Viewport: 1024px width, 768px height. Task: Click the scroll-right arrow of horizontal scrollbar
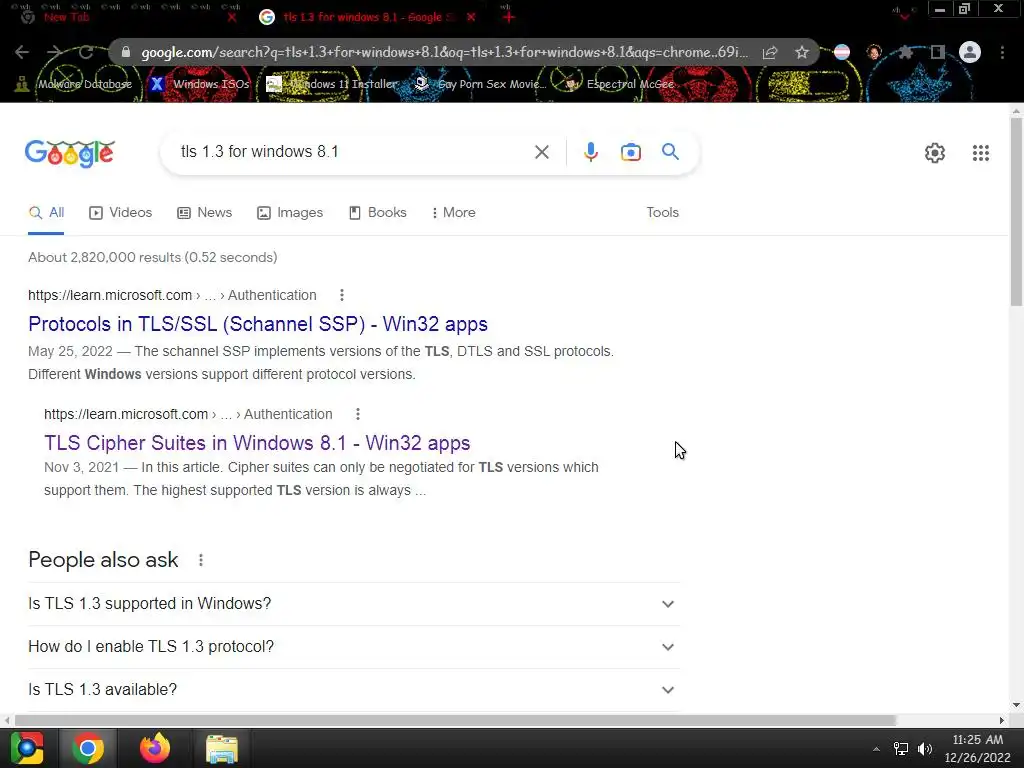[x=1002, y=720]
